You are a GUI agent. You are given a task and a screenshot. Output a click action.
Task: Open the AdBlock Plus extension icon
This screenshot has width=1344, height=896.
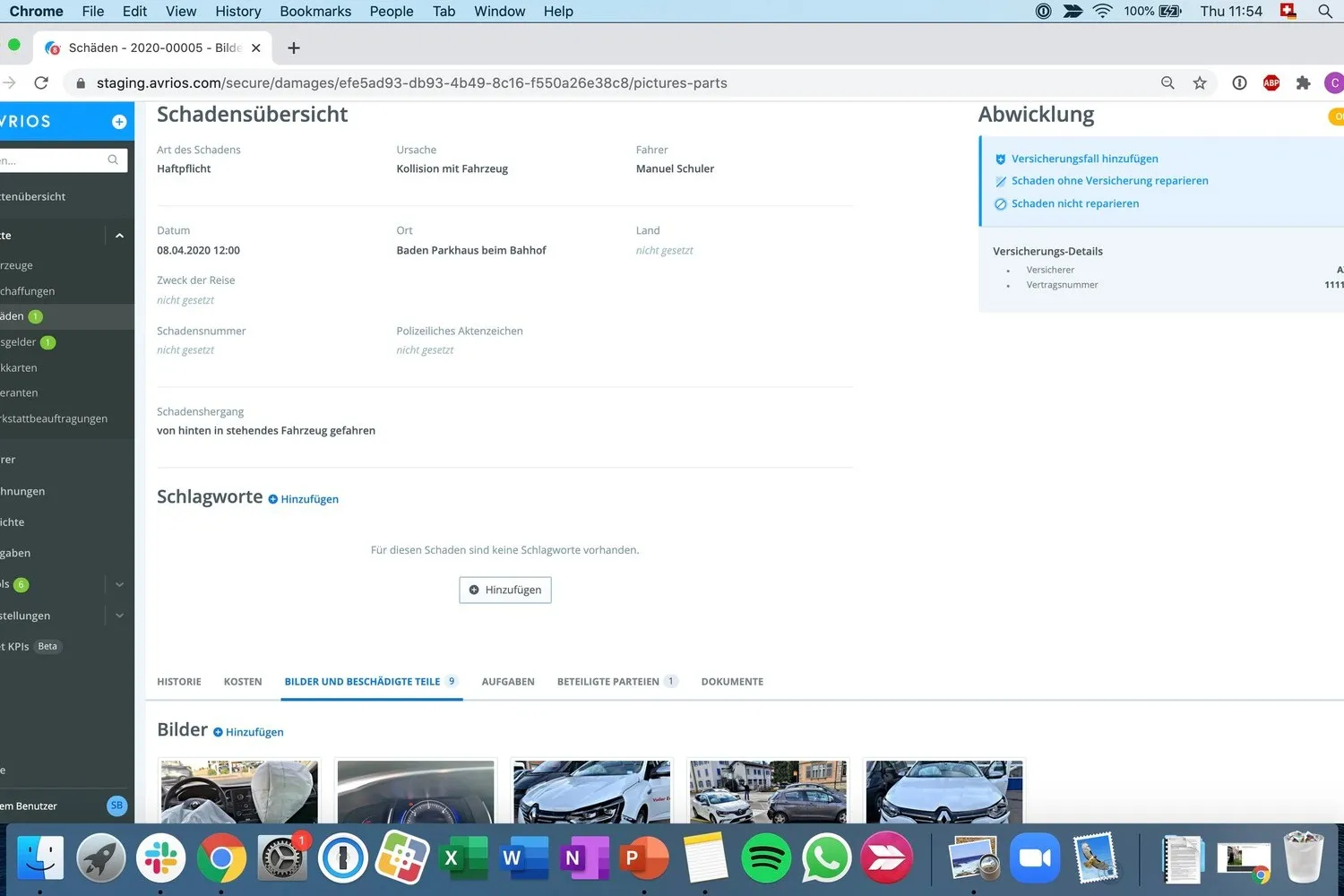(1271, 82)
